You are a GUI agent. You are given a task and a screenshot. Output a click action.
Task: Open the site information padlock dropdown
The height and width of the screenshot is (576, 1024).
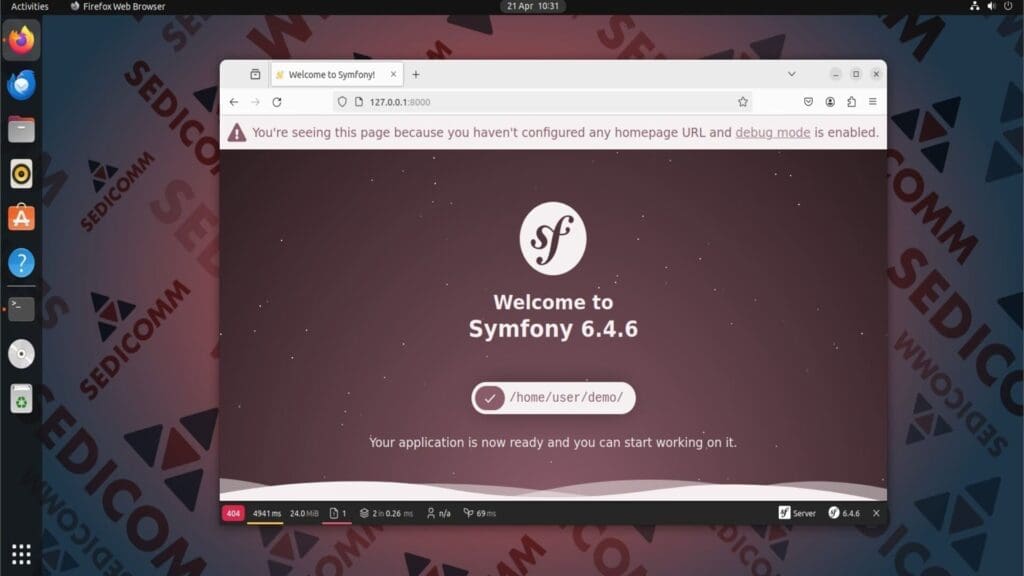(x=357, y=101)
